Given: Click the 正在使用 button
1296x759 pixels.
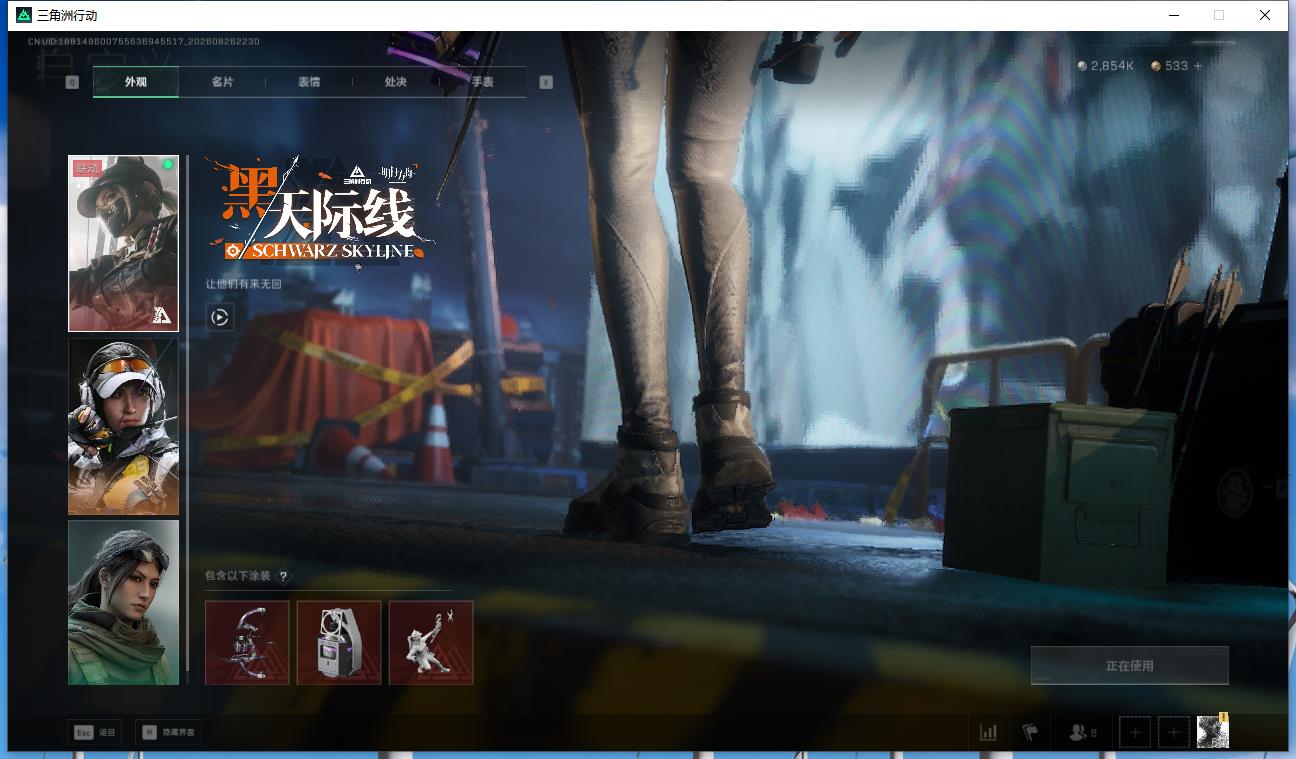Looking at the screenshot, I should 1130,665.
